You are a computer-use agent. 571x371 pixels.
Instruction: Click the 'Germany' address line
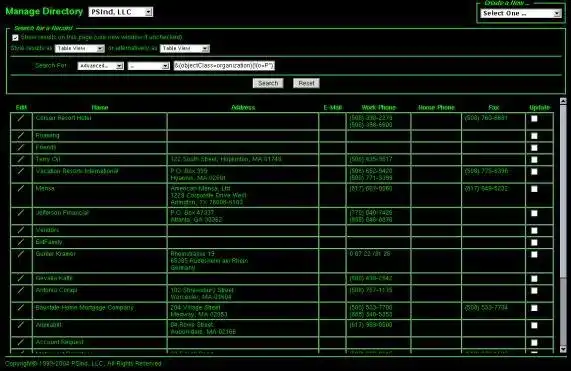click(182, 268)
